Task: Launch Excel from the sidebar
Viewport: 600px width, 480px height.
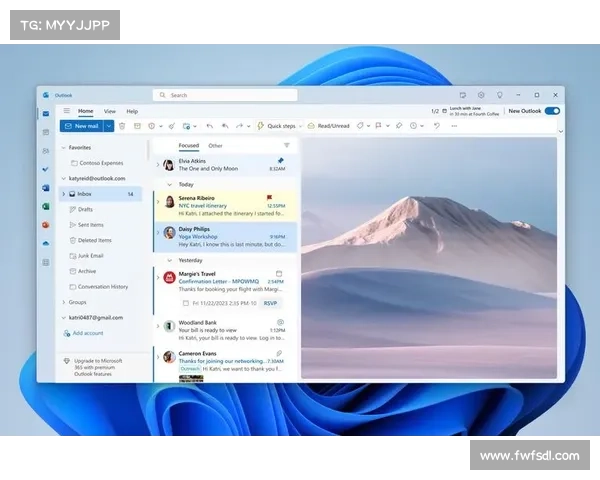Action: pos(46,206)
